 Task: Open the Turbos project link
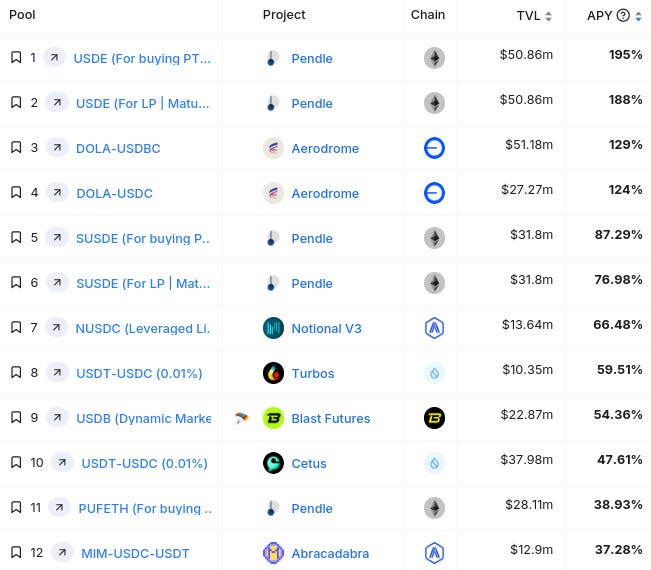tap(313, 374)
